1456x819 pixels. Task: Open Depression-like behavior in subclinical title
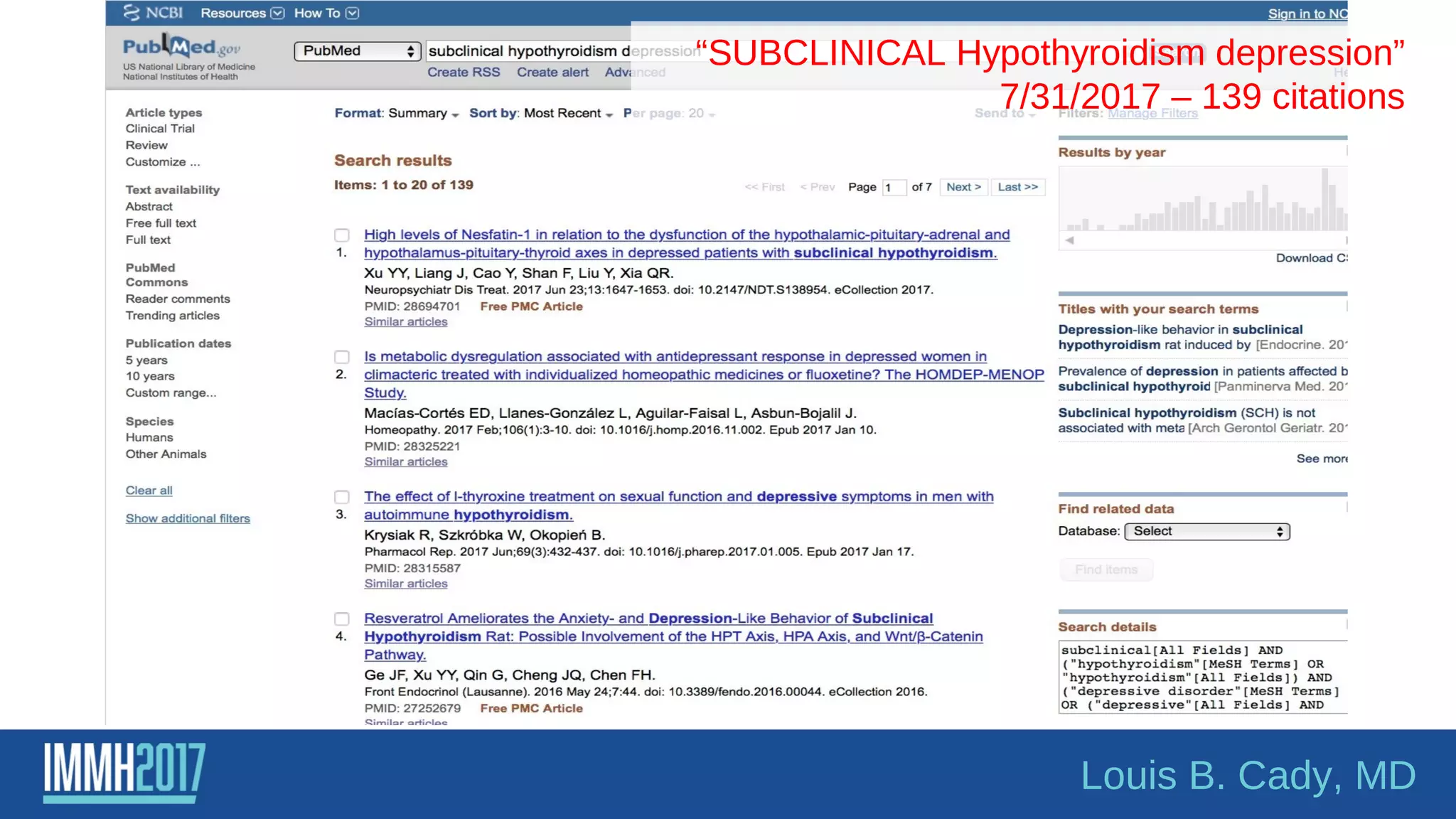pyautogui.click(x=1201, y=337)
